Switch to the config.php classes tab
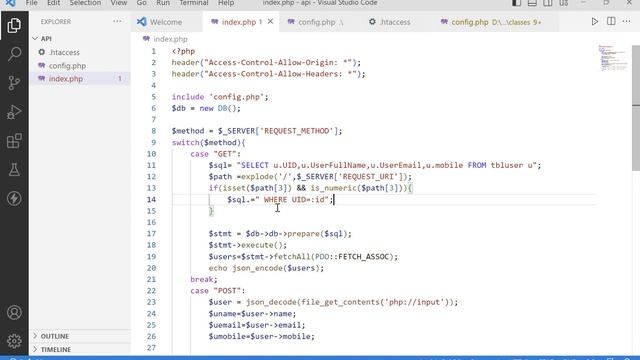Image resolution: width=640 pixels, height=360 pixels. coord(496,22)
